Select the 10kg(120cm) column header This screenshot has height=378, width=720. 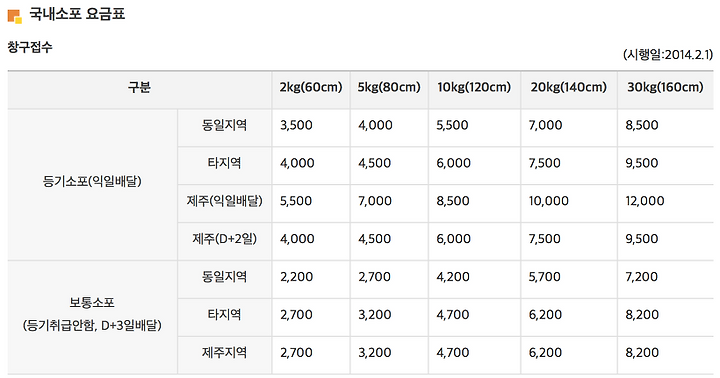(x=474, y=87)
